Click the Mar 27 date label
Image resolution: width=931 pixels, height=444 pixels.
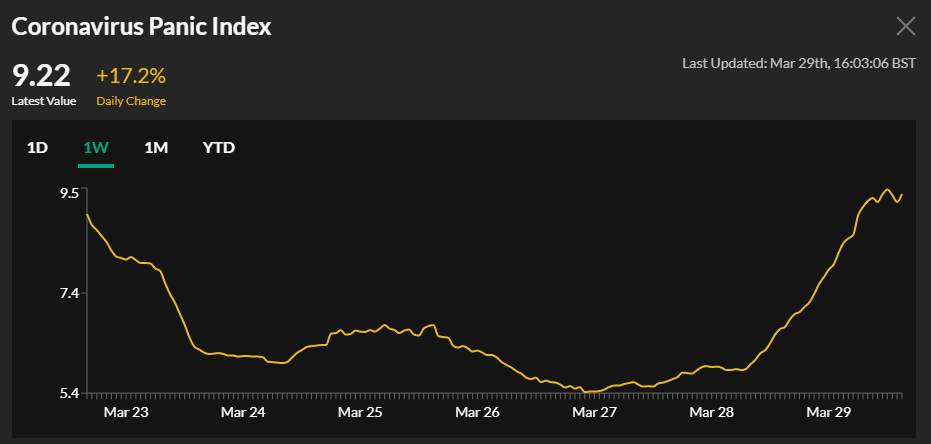(x=594, y=412)
